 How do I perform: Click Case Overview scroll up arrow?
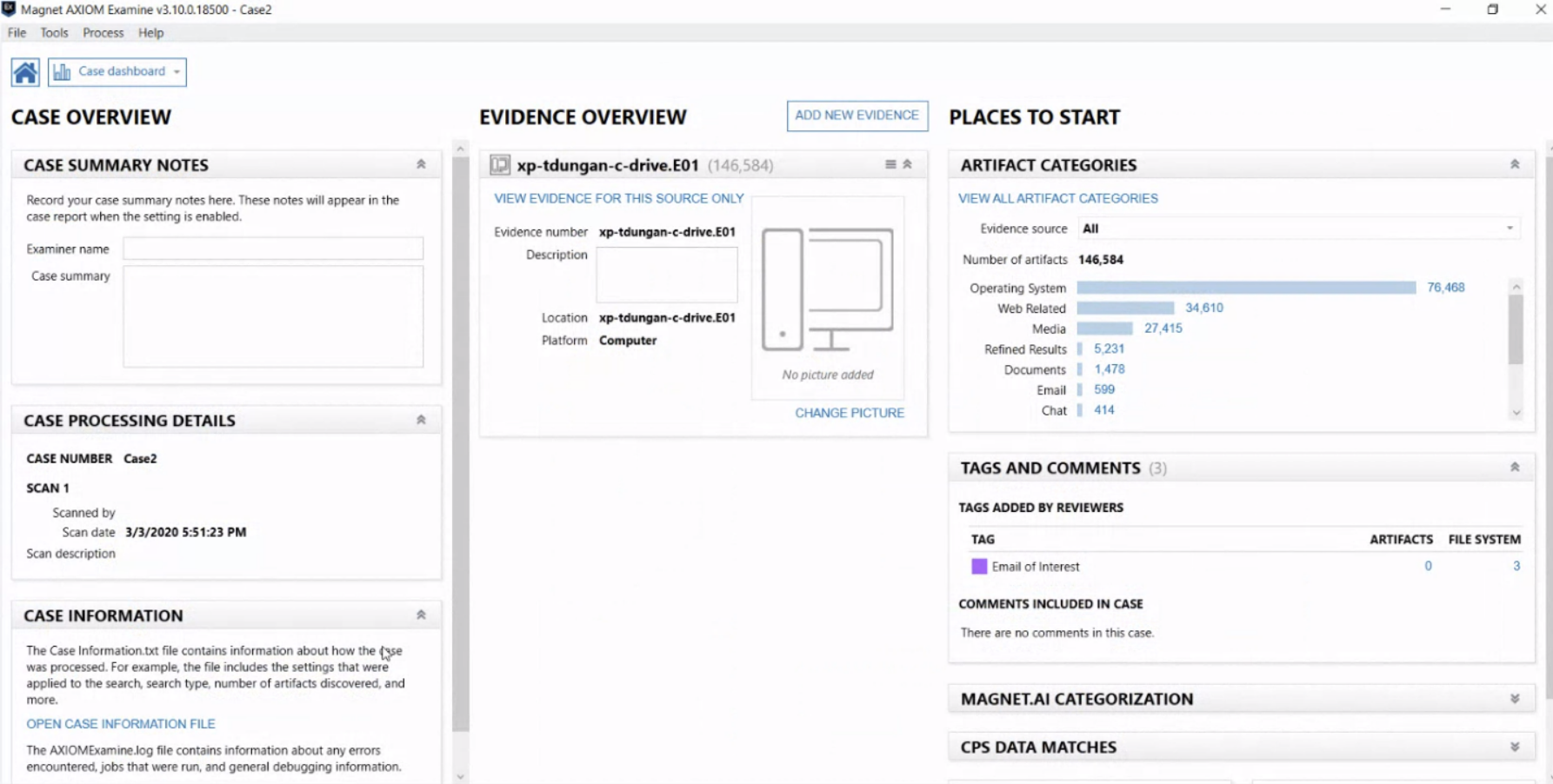point(461,149)
